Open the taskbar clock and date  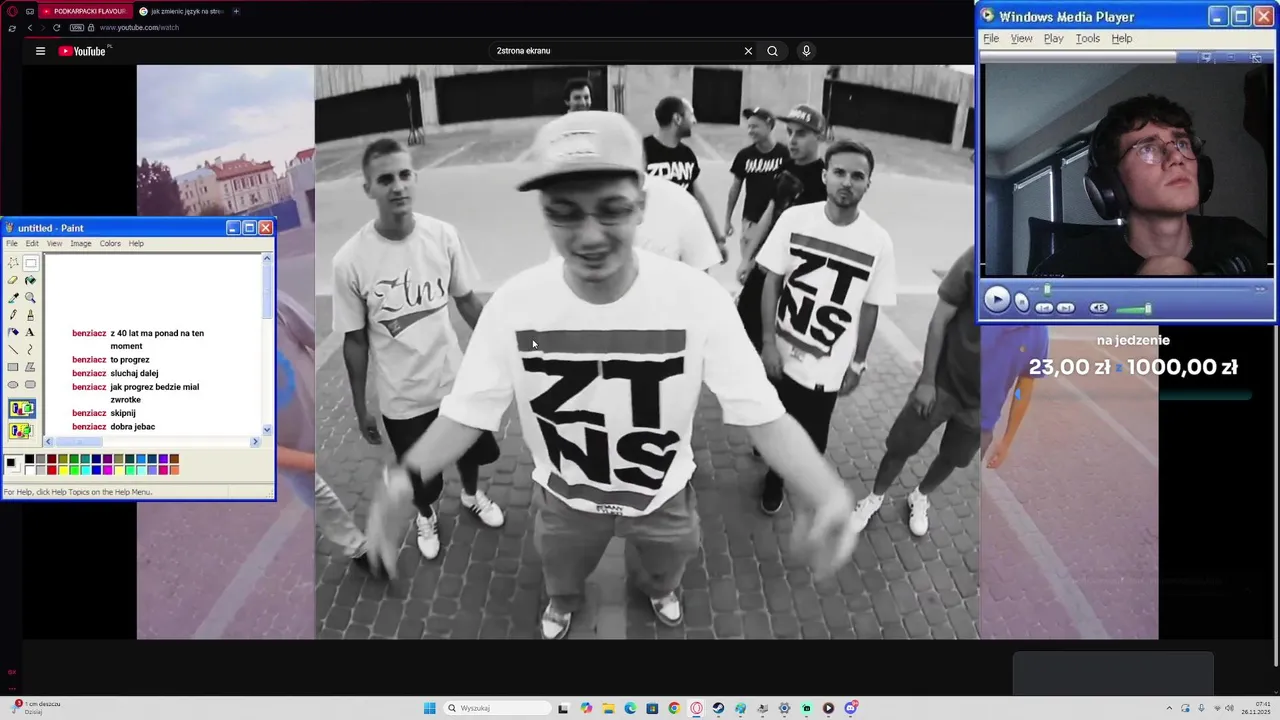pos(1256,708)
